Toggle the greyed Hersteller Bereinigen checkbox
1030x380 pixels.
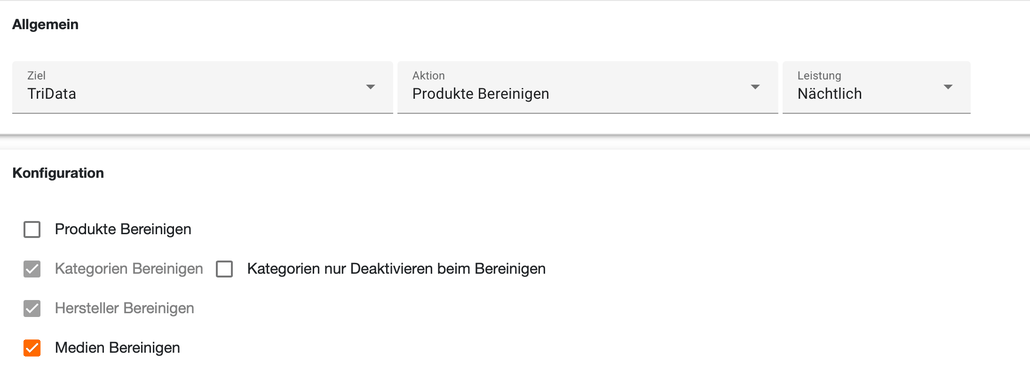tap(32, 308)
